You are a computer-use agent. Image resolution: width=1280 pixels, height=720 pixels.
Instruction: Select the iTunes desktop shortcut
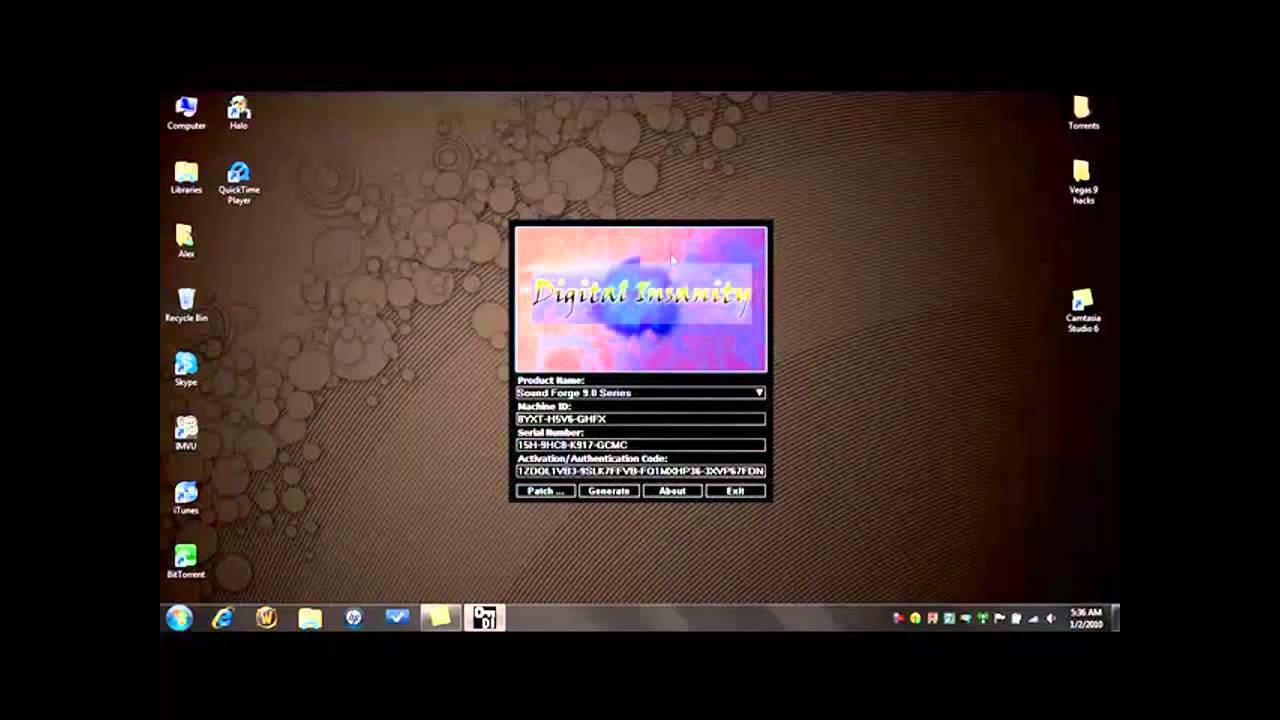(186, 497)
